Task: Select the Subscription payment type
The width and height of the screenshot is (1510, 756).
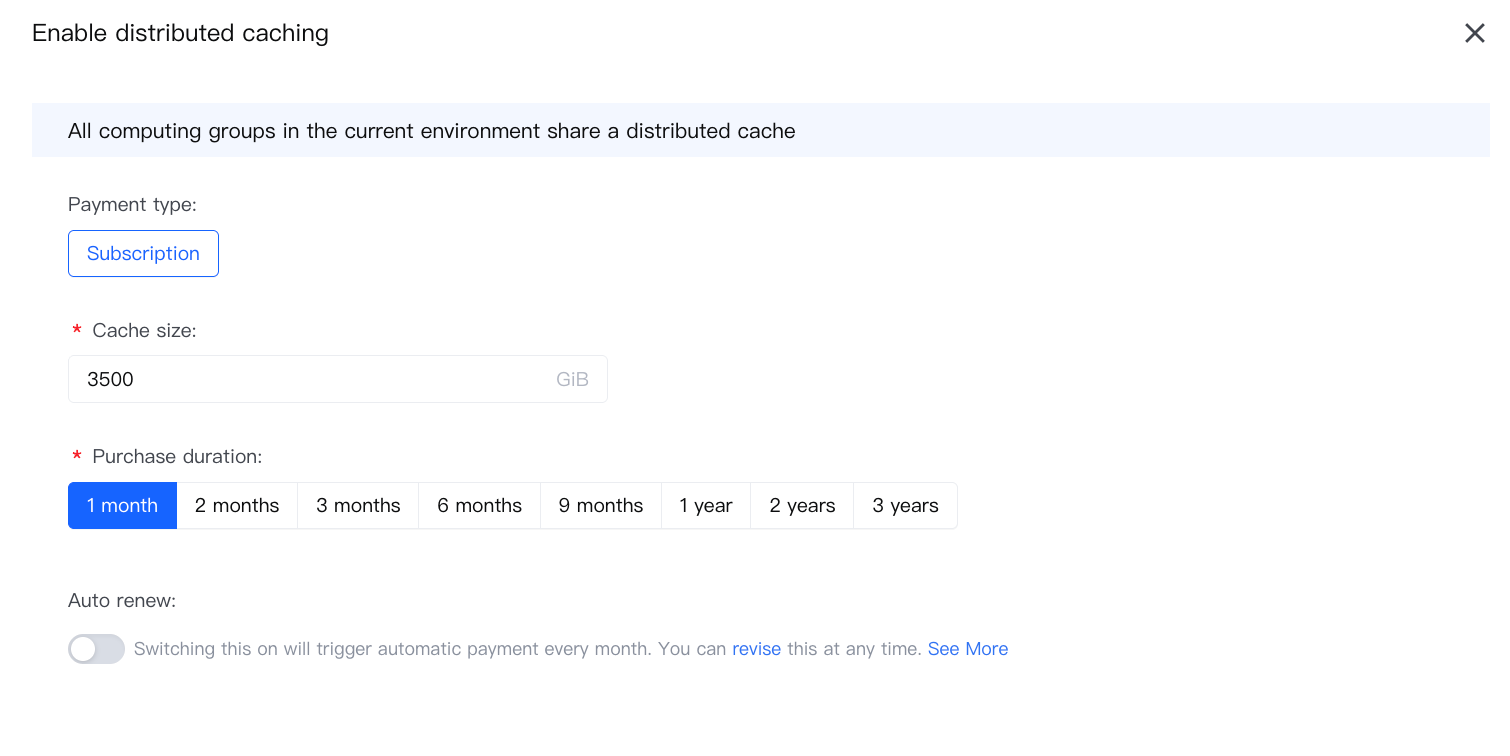Action: tap(143, 254)
